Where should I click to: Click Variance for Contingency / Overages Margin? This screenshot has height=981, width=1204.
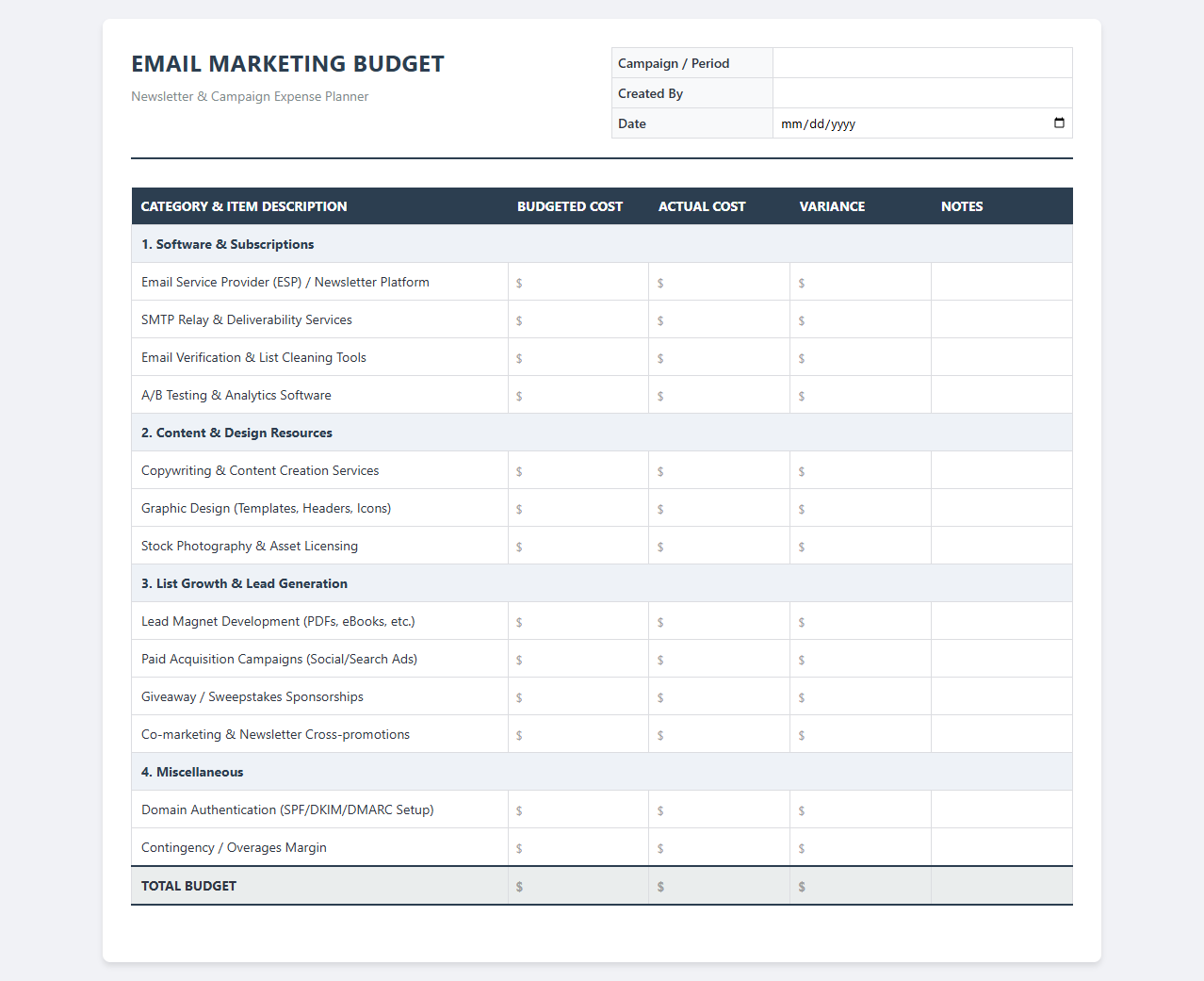(x=861, y=847)
